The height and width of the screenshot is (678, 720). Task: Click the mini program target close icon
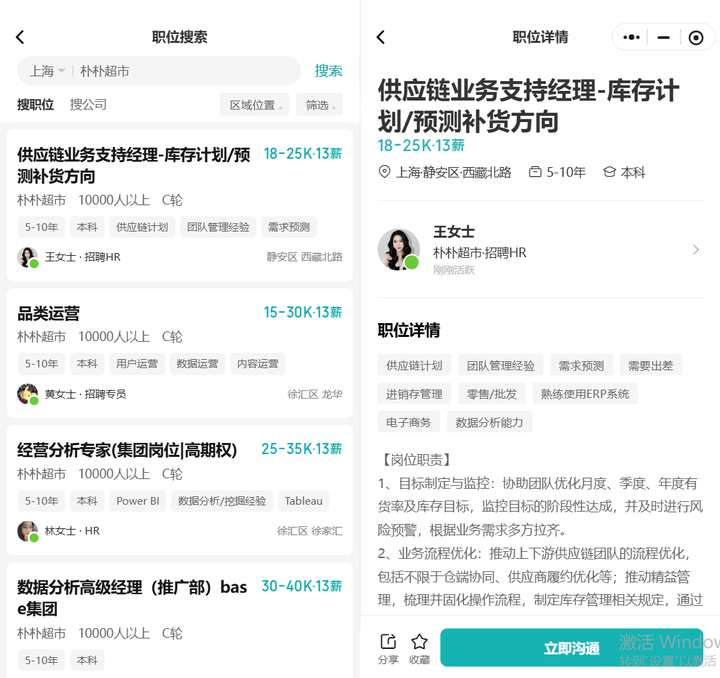pos(696,37)
